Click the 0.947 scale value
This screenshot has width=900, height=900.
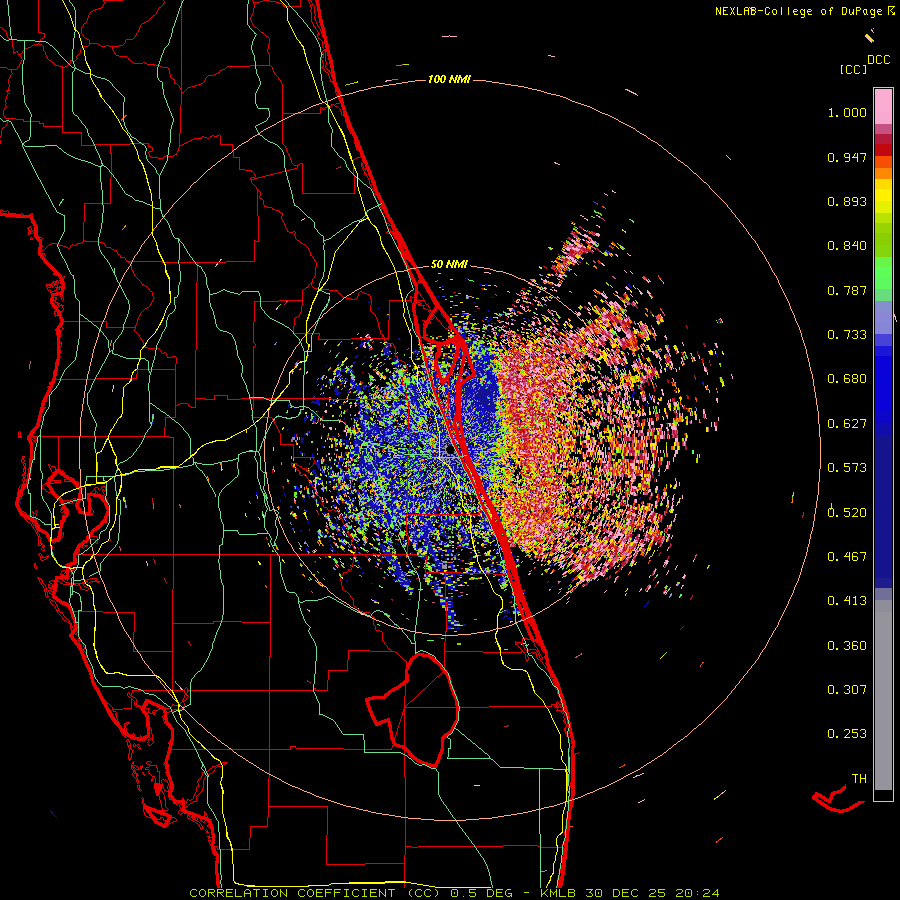click(847, 157)
